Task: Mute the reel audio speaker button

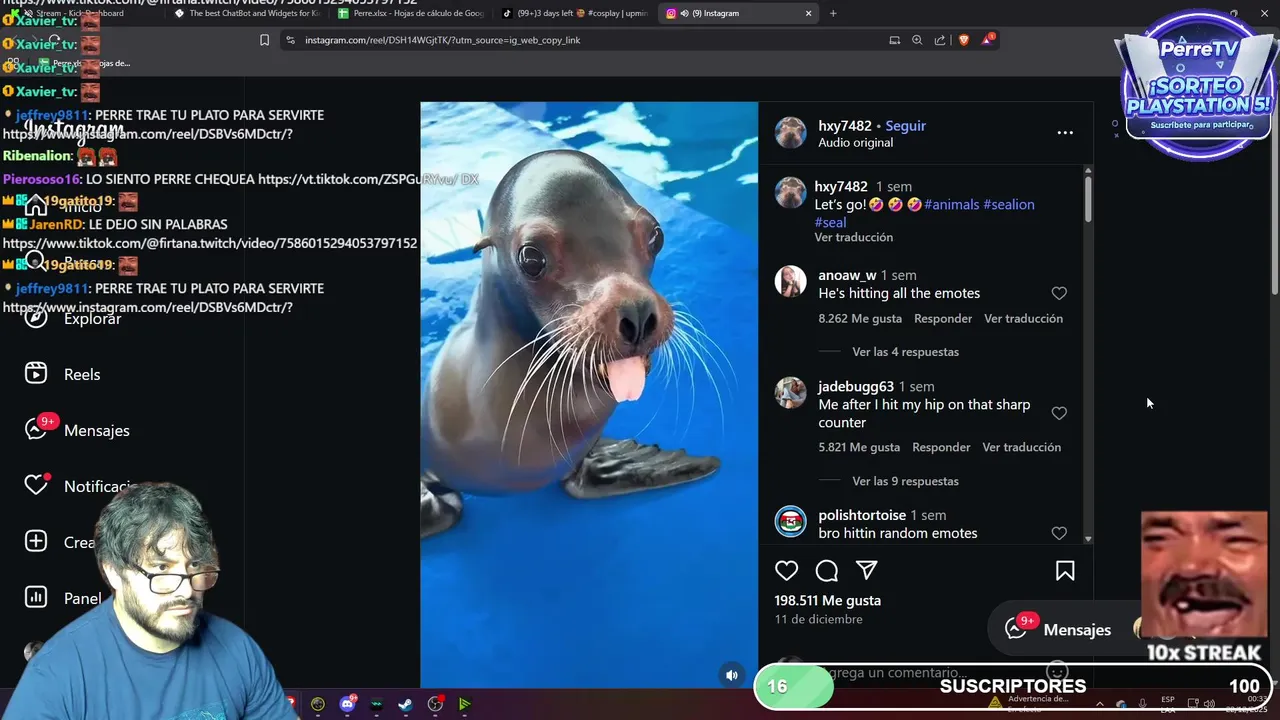Action: point(732,675)
